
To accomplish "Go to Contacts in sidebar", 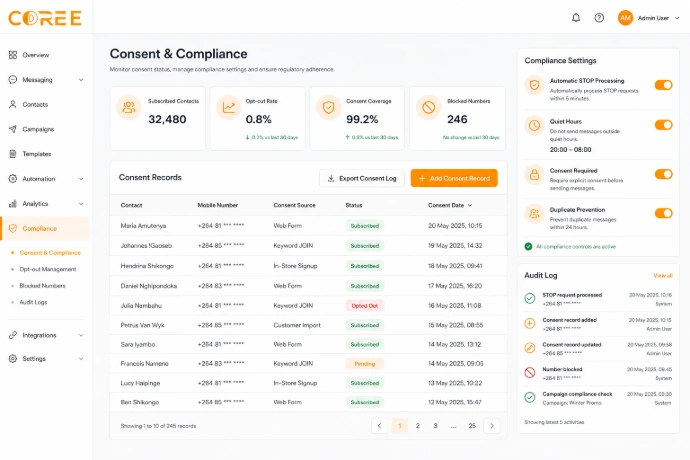I will [x=35, y=104].
